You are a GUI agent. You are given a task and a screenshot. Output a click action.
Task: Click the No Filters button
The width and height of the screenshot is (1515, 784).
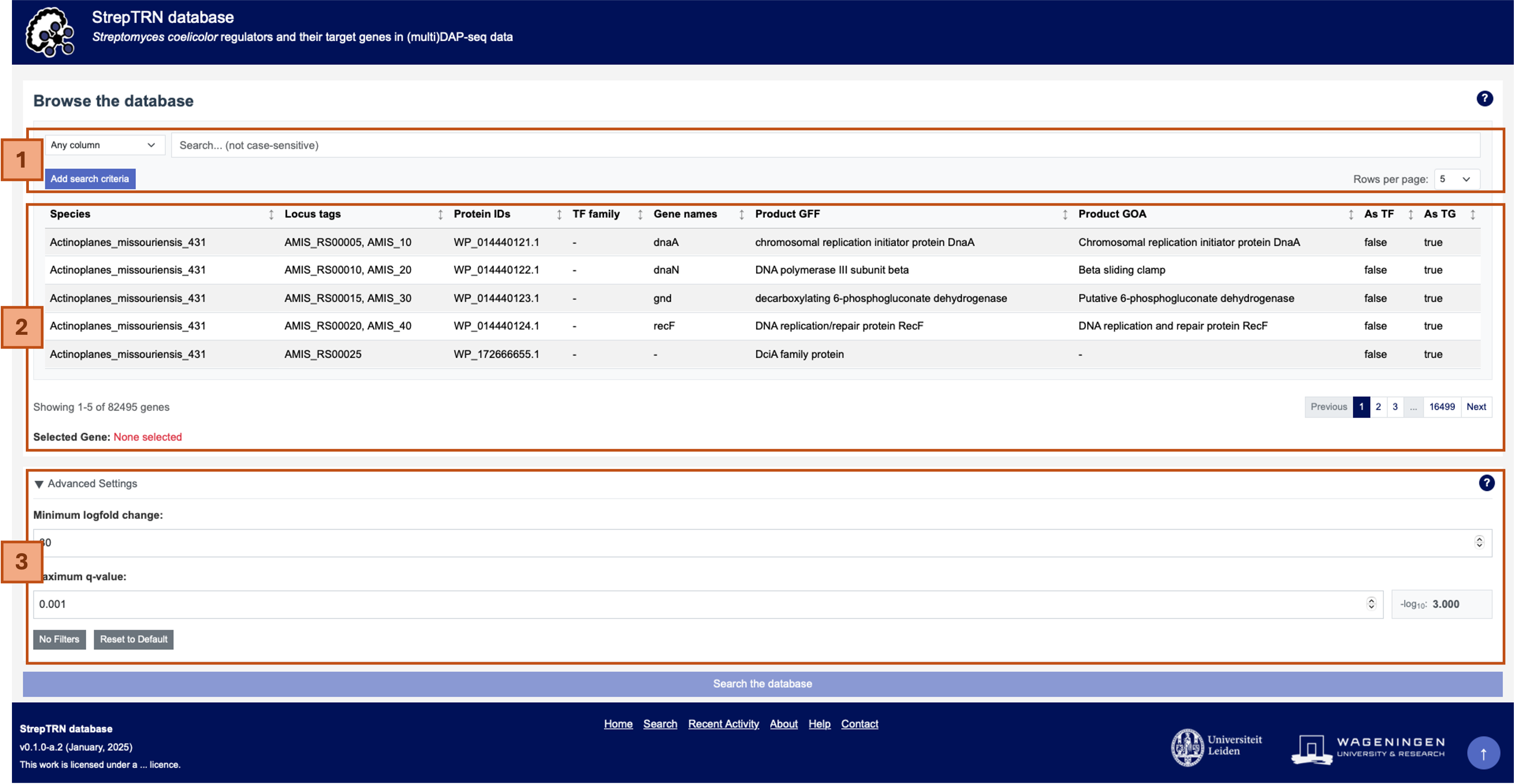[59, 639]
